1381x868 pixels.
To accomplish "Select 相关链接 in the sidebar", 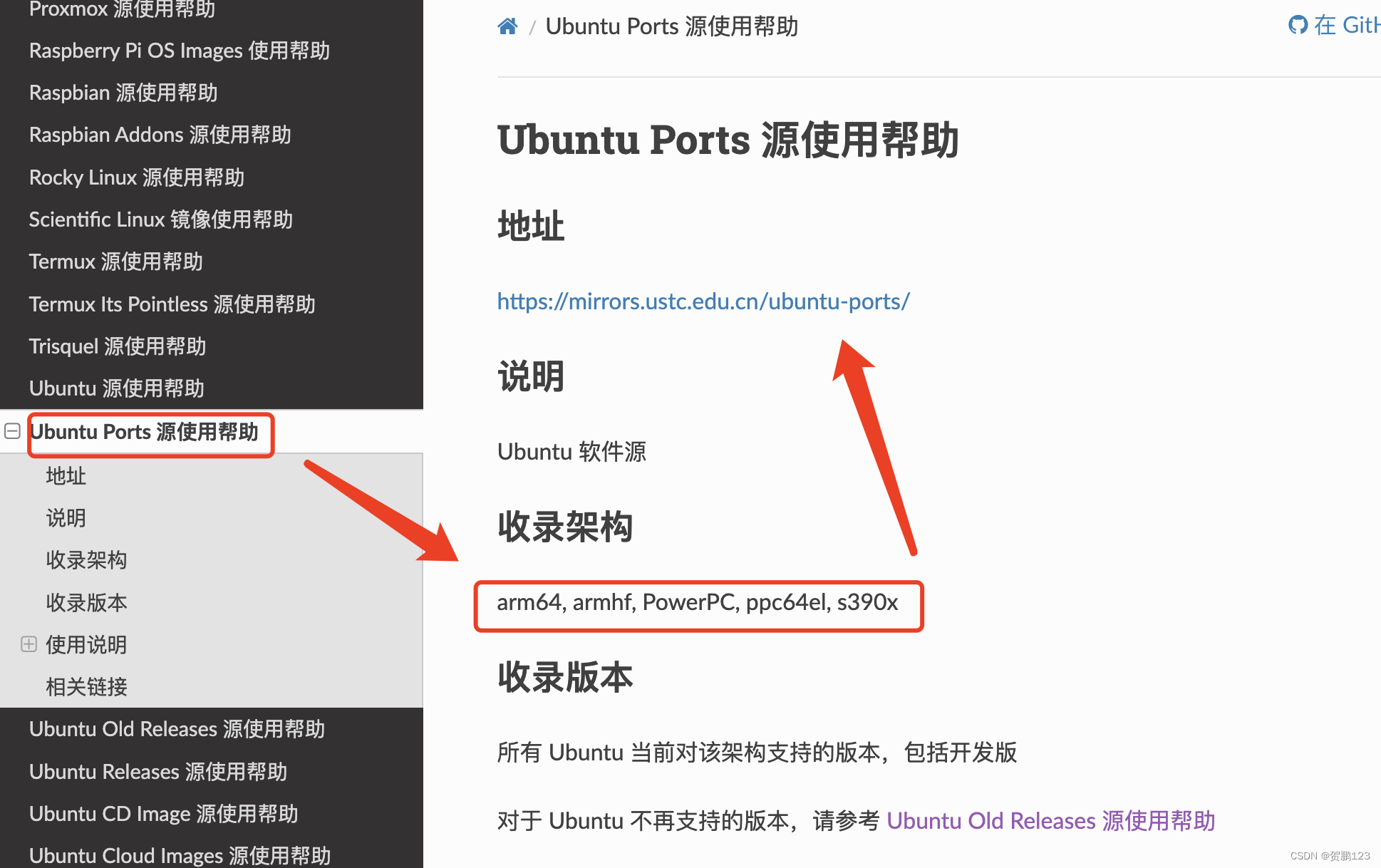I will pos(86,687).
